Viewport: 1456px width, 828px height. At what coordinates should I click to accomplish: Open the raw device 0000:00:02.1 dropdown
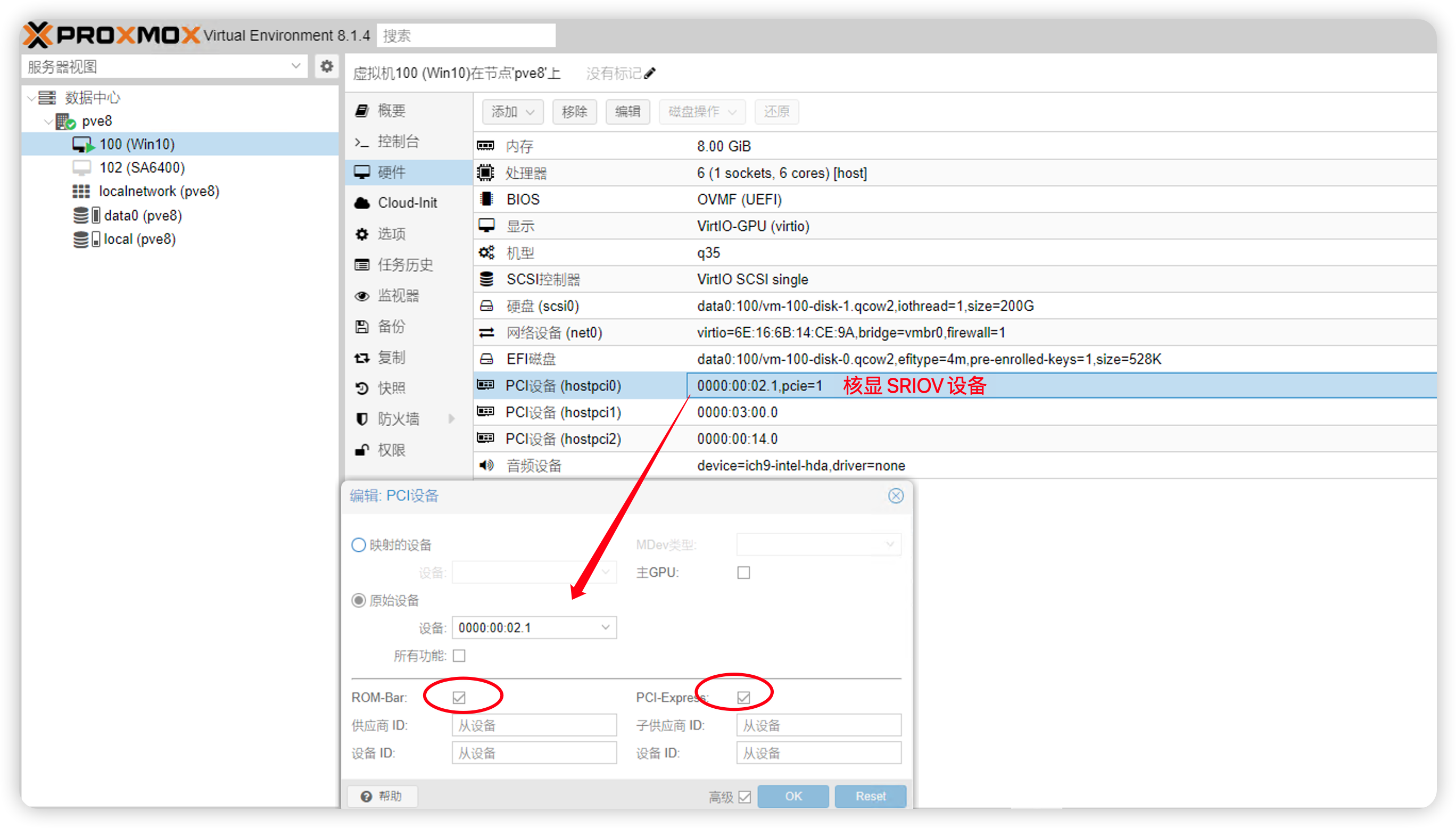click(x=606, y=628)
